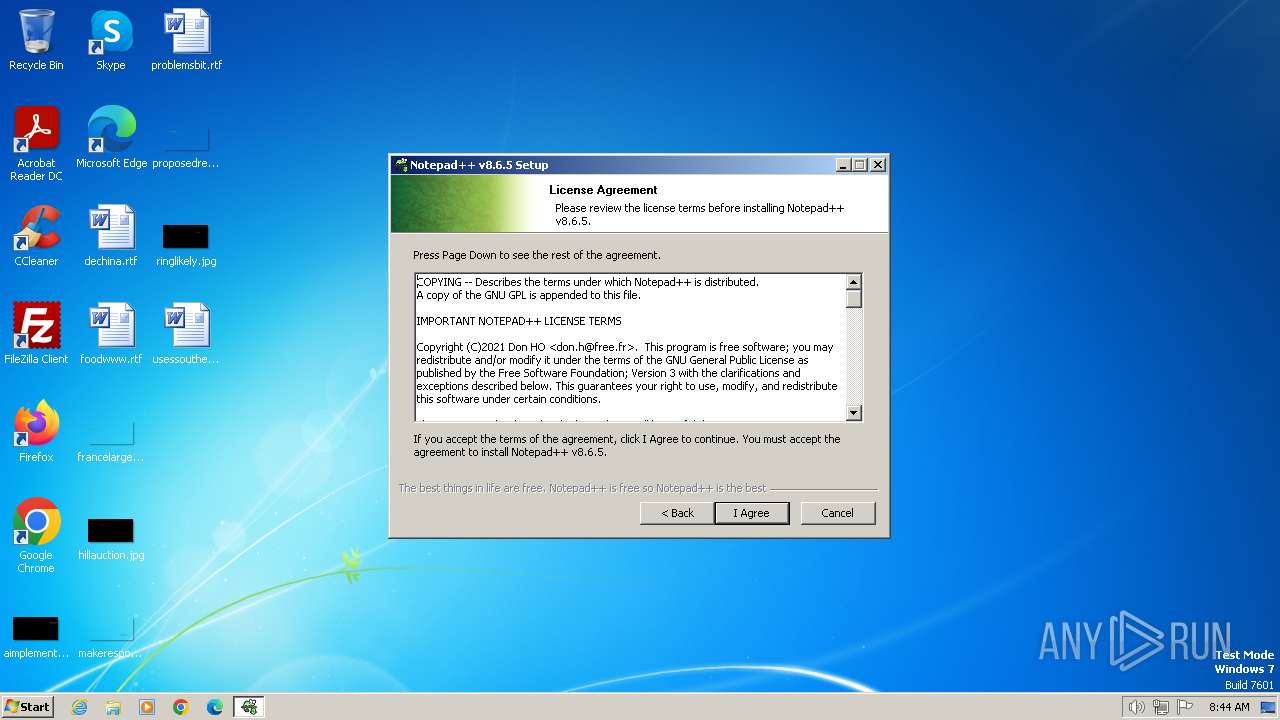Close the Notepad++ Setup window

click(x=878, y=165)
